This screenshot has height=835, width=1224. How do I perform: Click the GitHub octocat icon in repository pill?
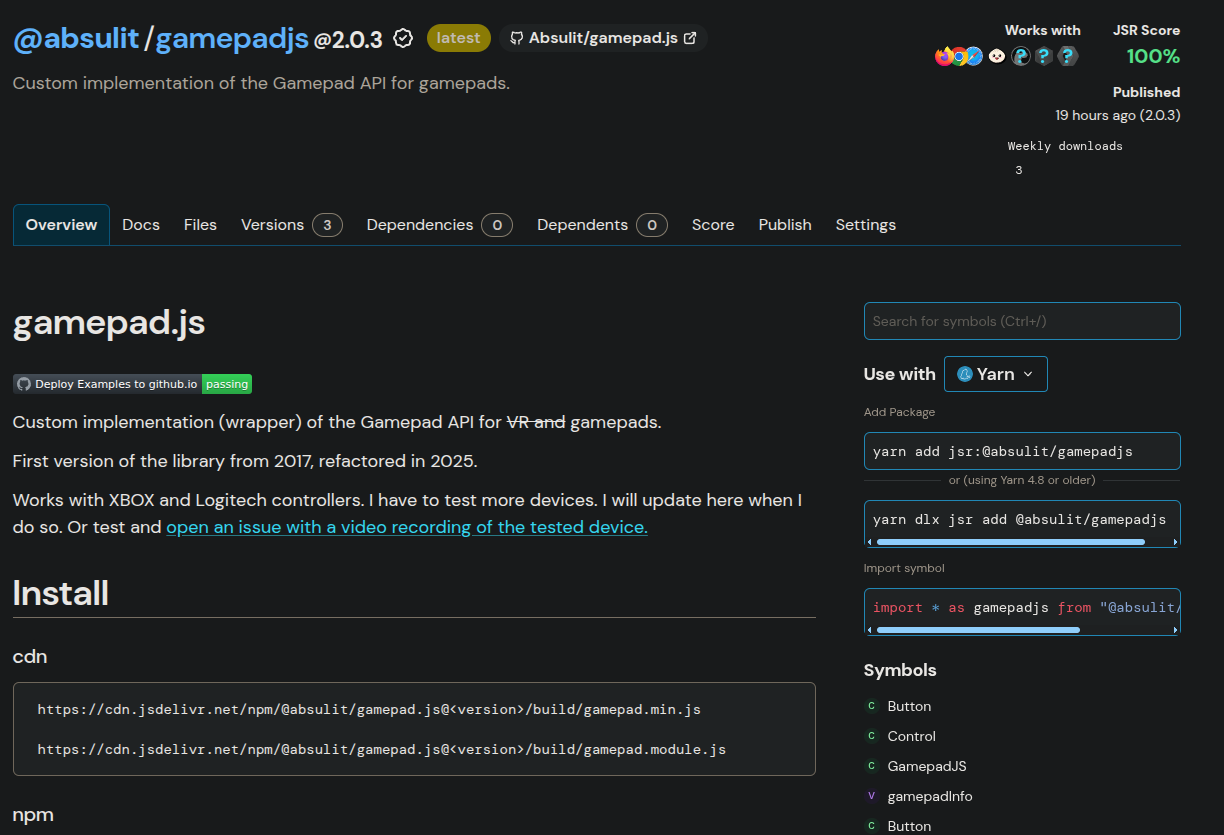point(517,38)
